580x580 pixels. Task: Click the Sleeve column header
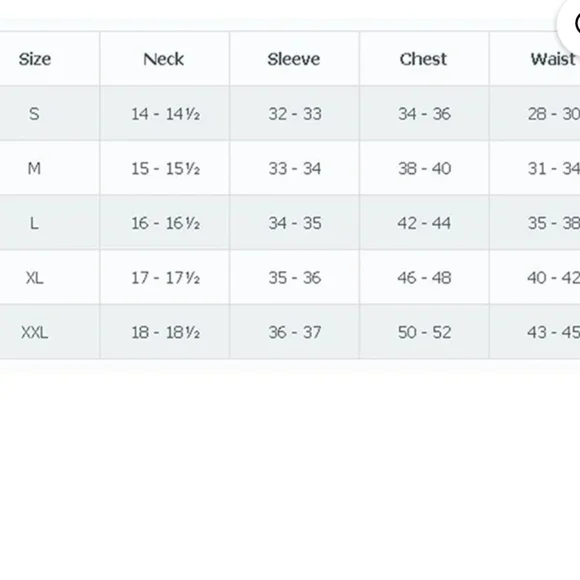point(294,59)
